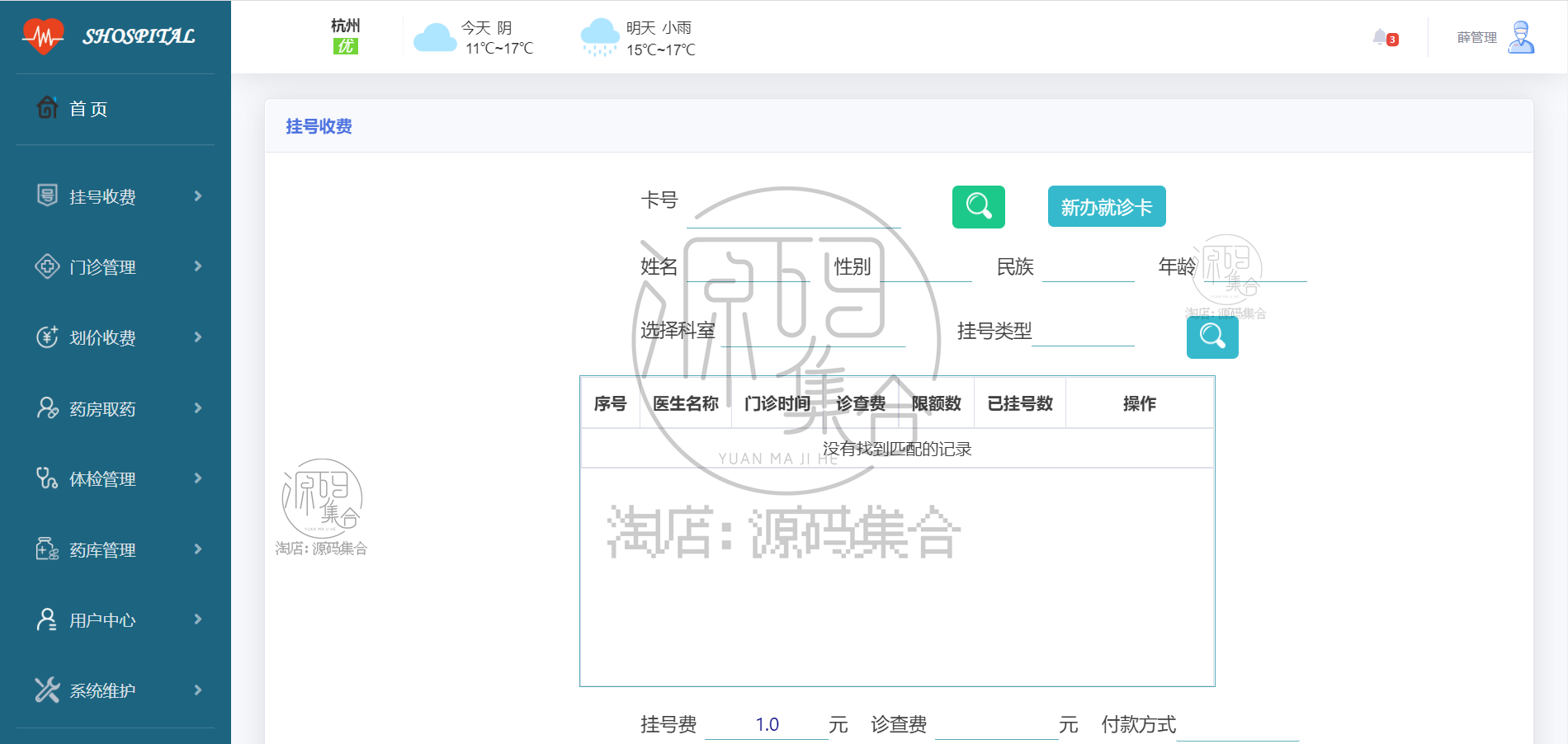The image size is (1568, 744).
Task: Expand the 门诊管理 menu chevron
Action: pos(198,266)
